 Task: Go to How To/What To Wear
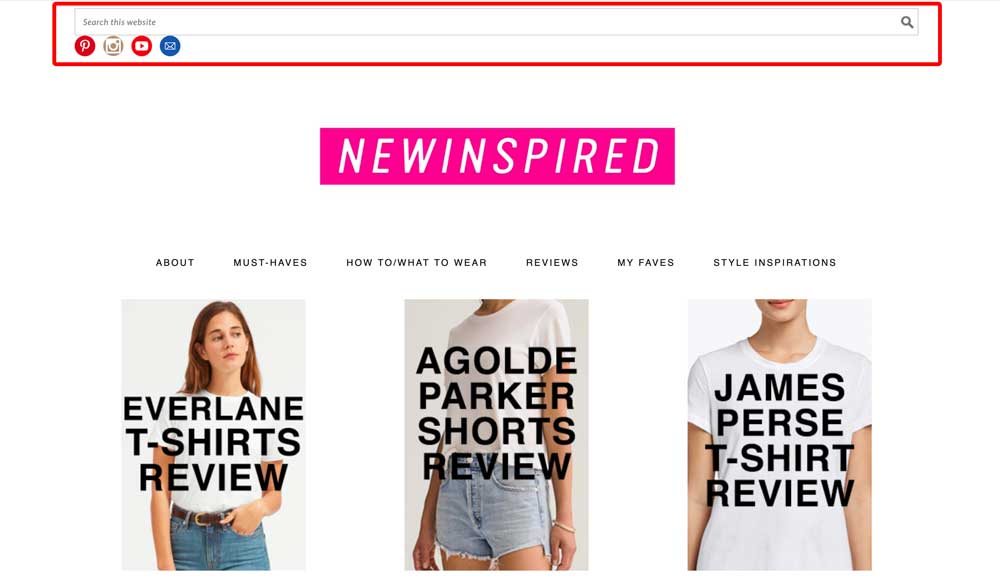416,263
